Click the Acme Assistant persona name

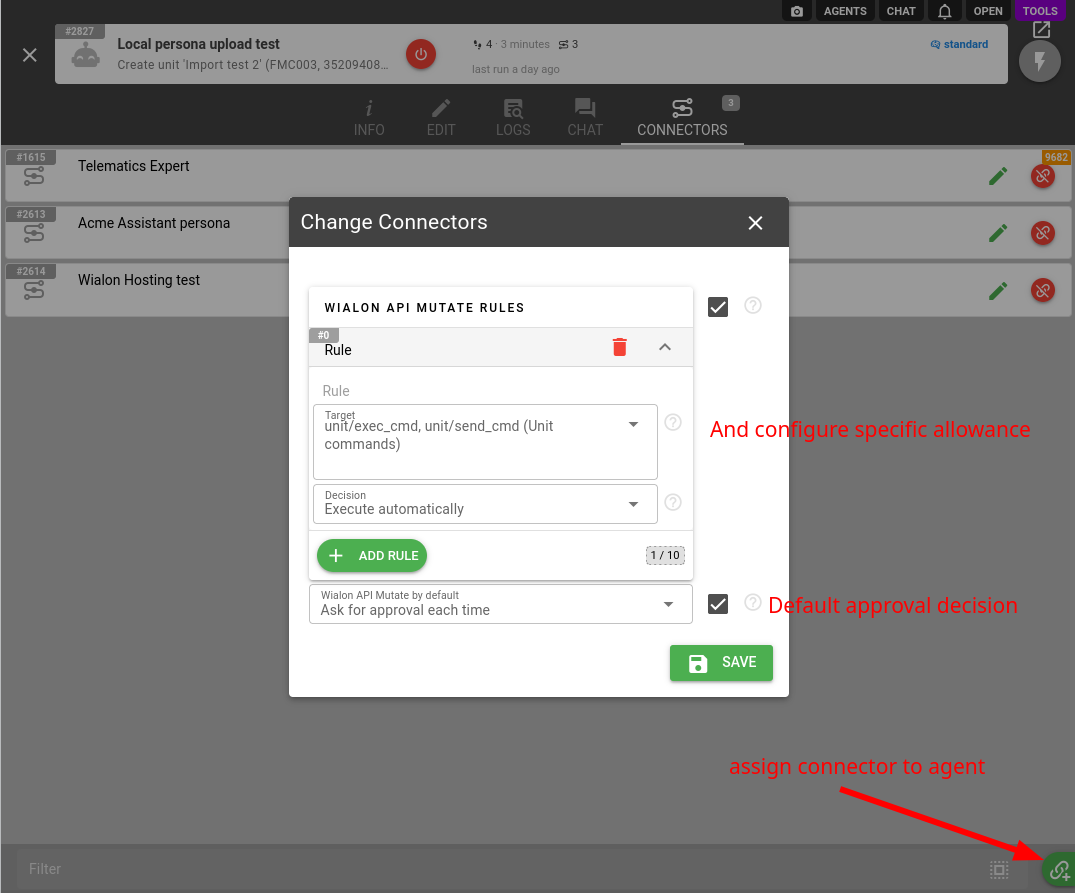[154, 223]
